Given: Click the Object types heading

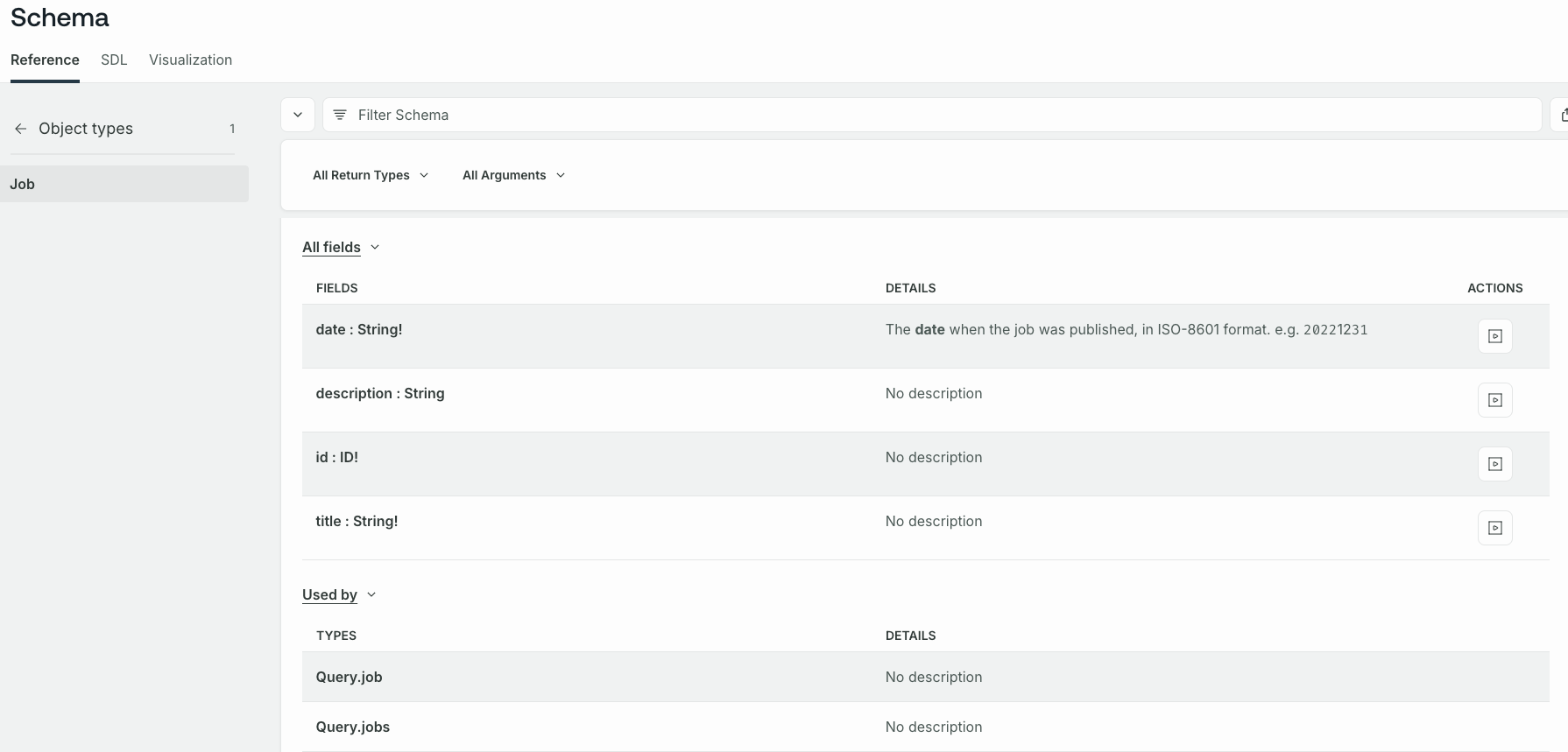Looking at the screenshot, I should pyautogui.click(x=86, y=129).
